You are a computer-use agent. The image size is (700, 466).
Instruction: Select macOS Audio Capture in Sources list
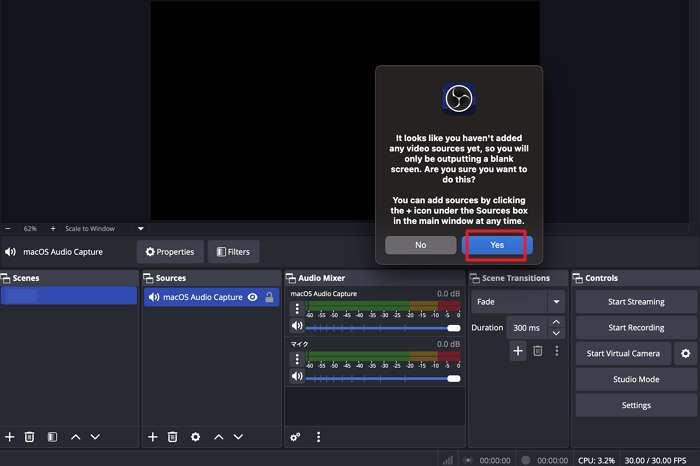202,297
